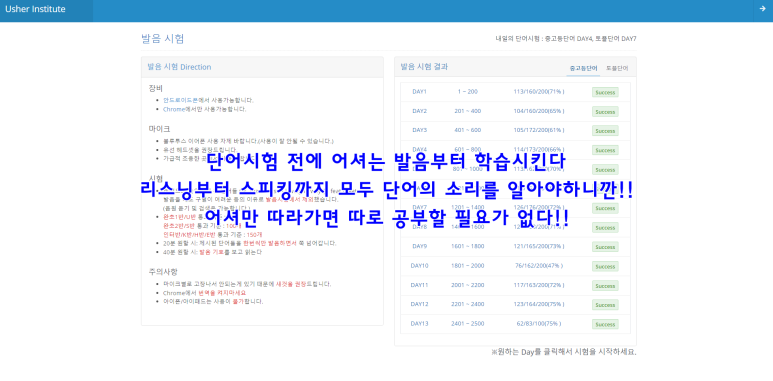Open the DAY11 test link
Viewport: 773px width, 381px height.
coord(419,285)
